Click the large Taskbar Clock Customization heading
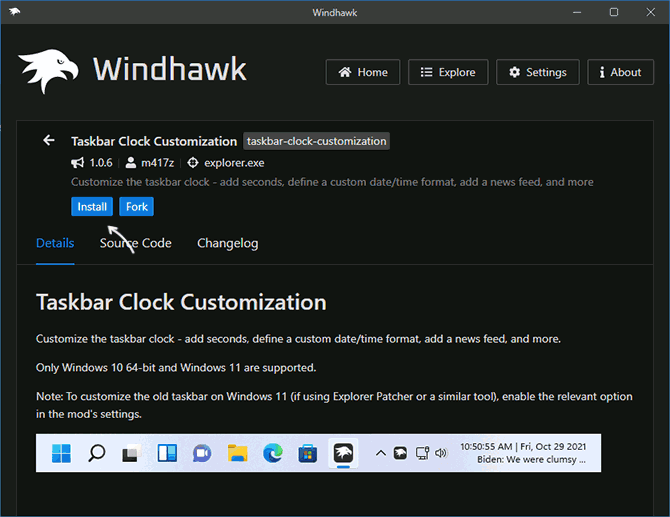 (181, 302)
